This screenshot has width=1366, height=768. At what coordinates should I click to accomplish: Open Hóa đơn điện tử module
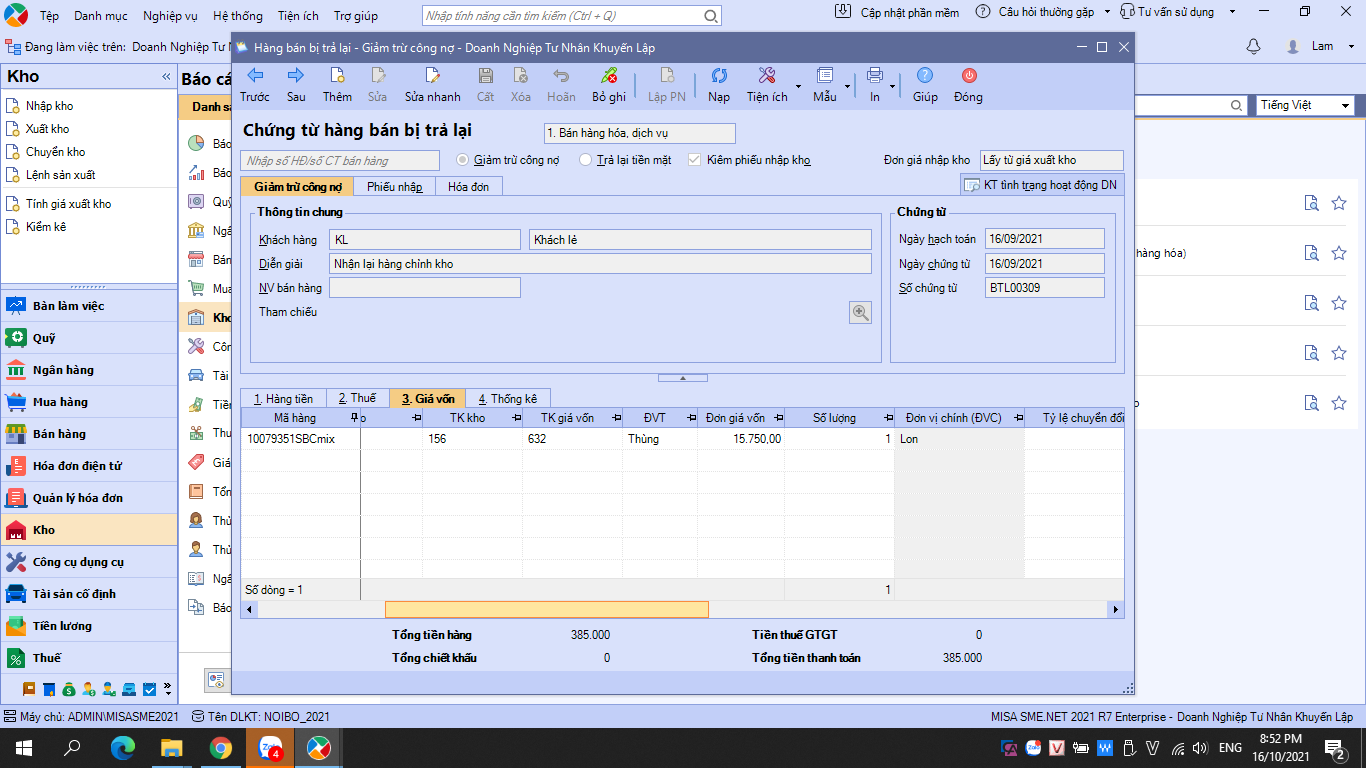[89, 466]
